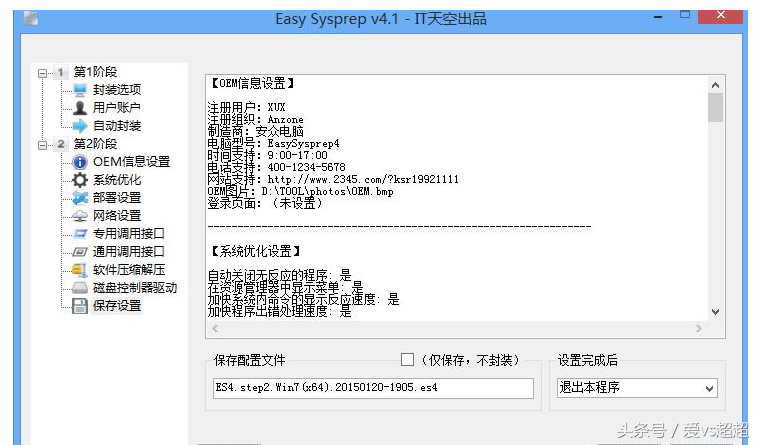The image size is (760, 445).
Task: Open 系统优化 in the tree
Action: (117, 180)
